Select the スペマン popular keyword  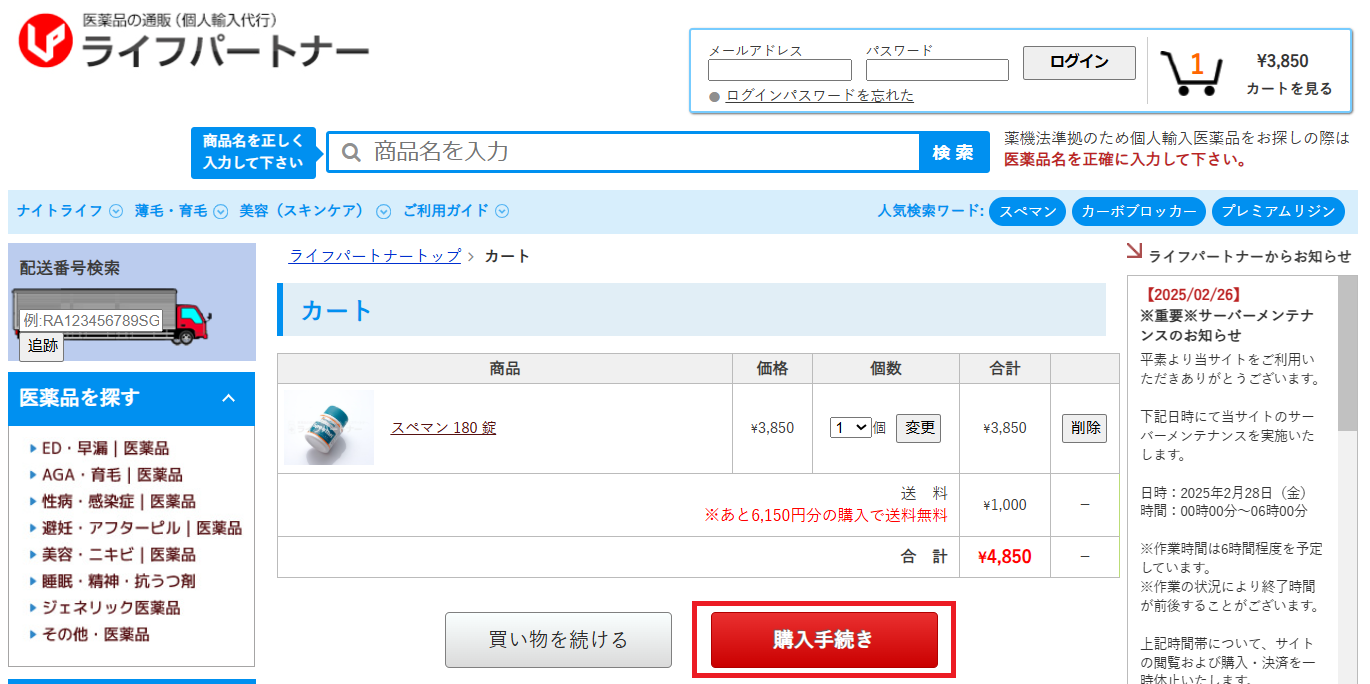click(x=1027, y=212)
